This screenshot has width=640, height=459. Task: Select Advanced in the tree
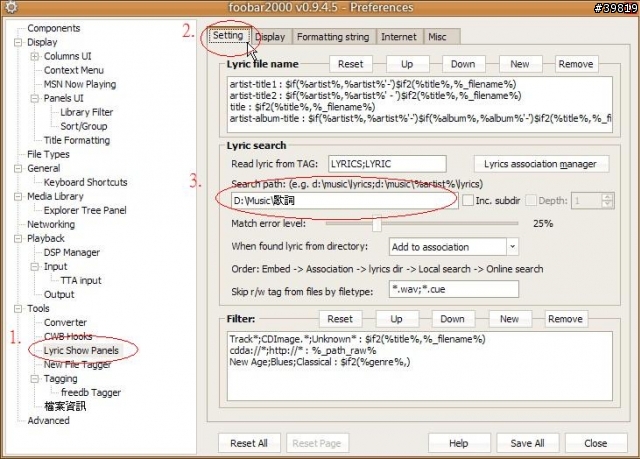(x=48, y=421)
